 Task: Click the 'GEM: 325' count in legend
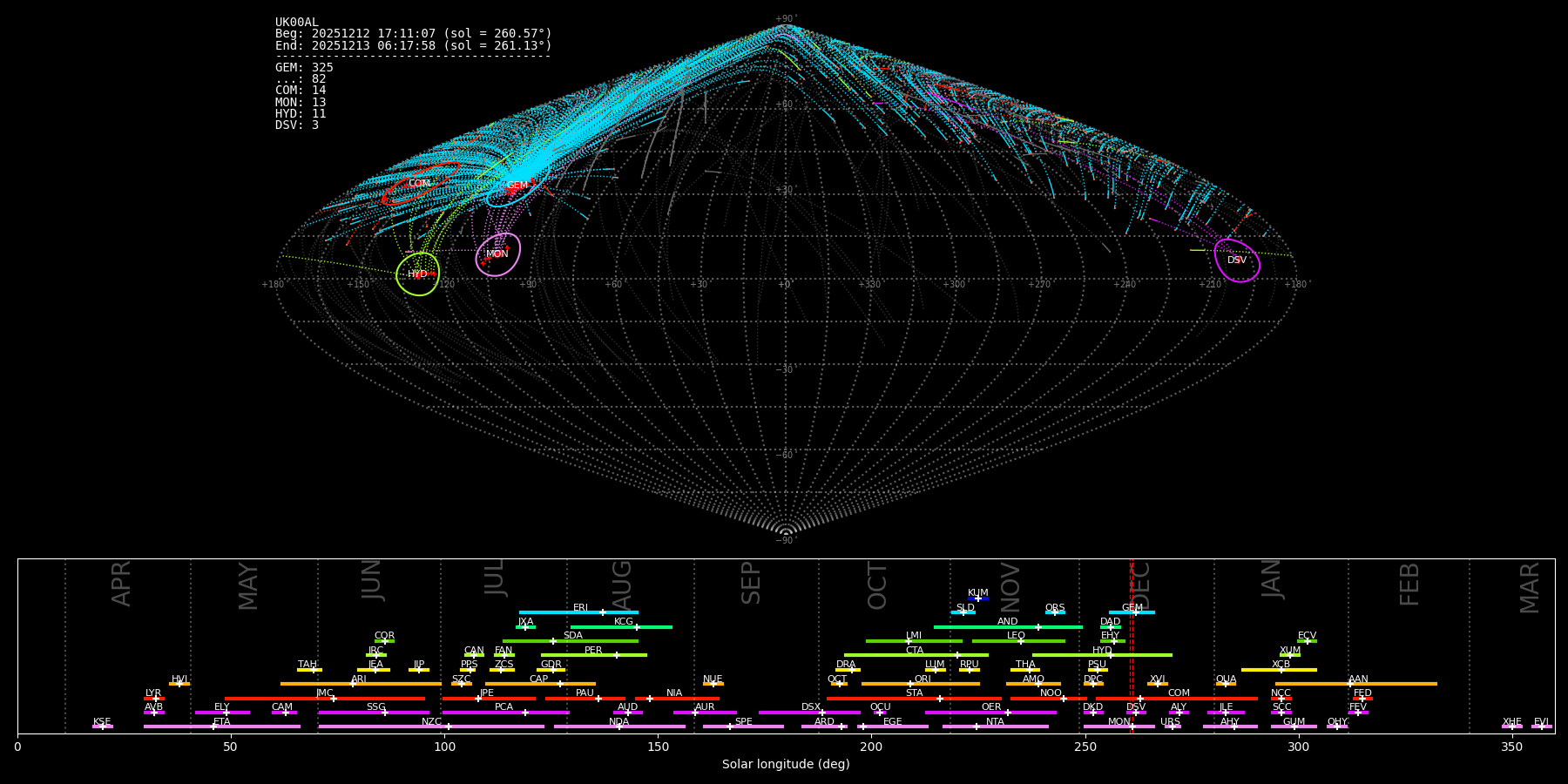point(304,68)
